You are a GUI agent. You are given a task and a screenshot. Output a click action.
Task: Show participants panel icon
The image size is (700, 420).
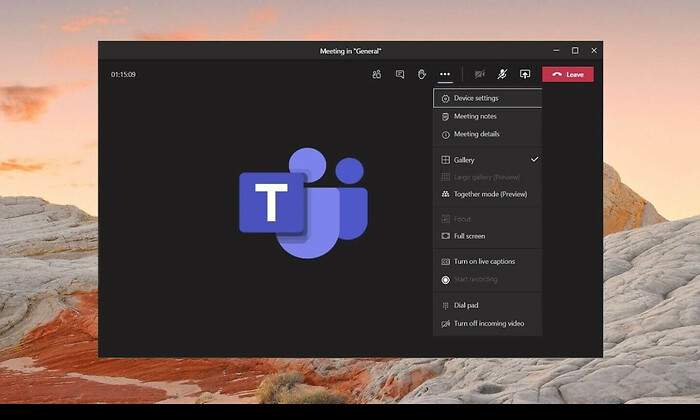(x=377, y=74)
